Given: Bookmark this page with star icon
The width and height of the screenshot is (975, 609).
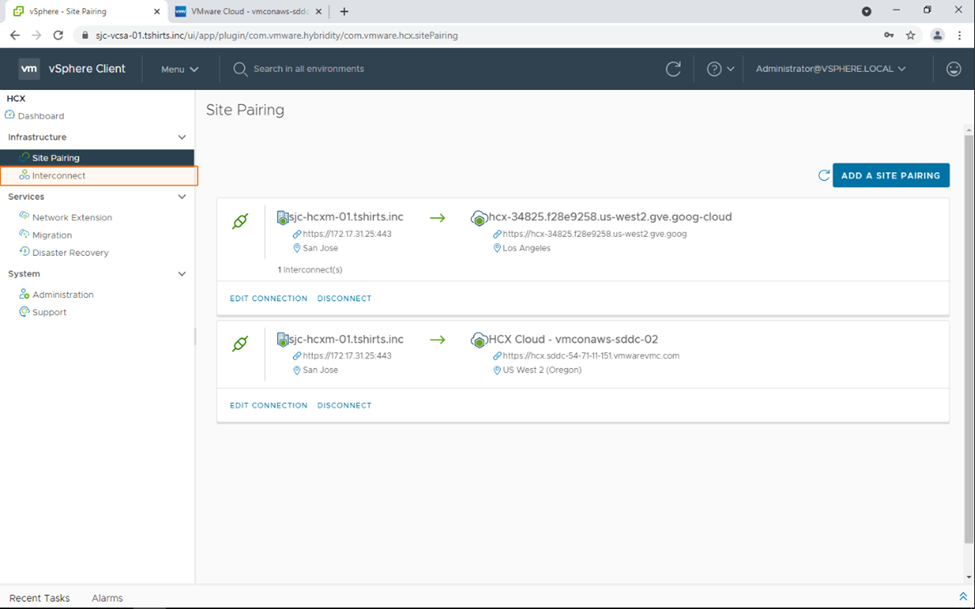Looking at the screenshot, I should [910, 35].
